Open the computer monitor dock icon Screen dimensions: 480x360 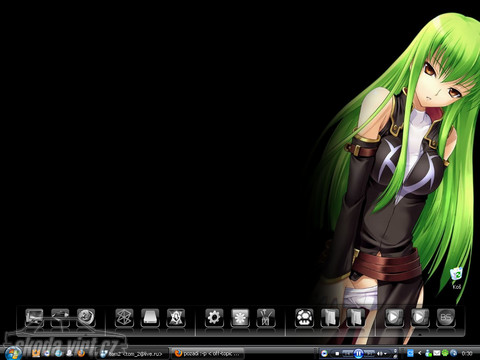point(34,317)
